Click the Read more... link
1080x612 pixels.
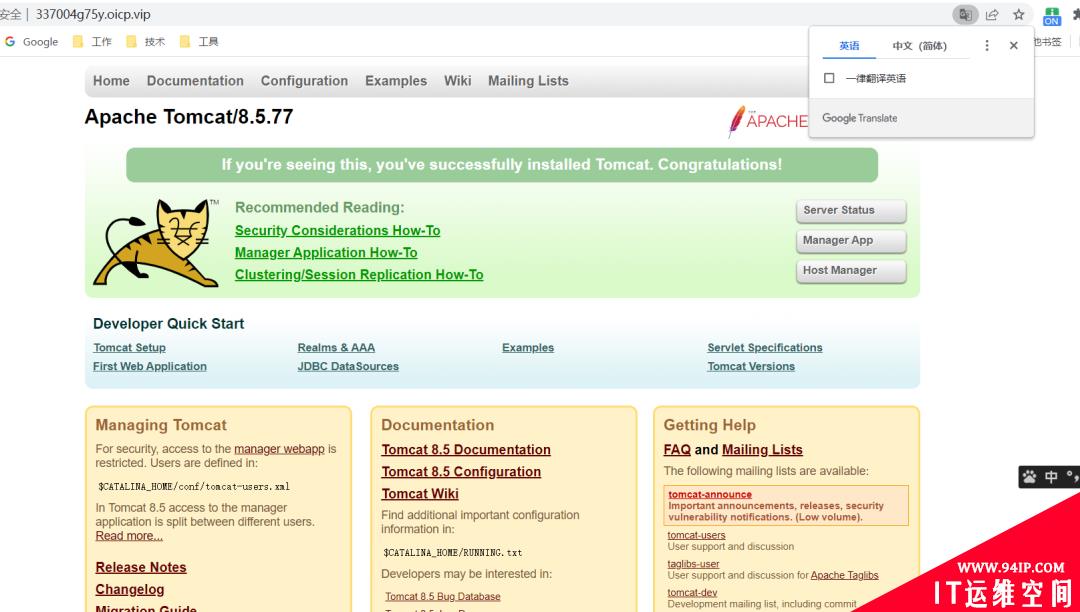(129, 536)
